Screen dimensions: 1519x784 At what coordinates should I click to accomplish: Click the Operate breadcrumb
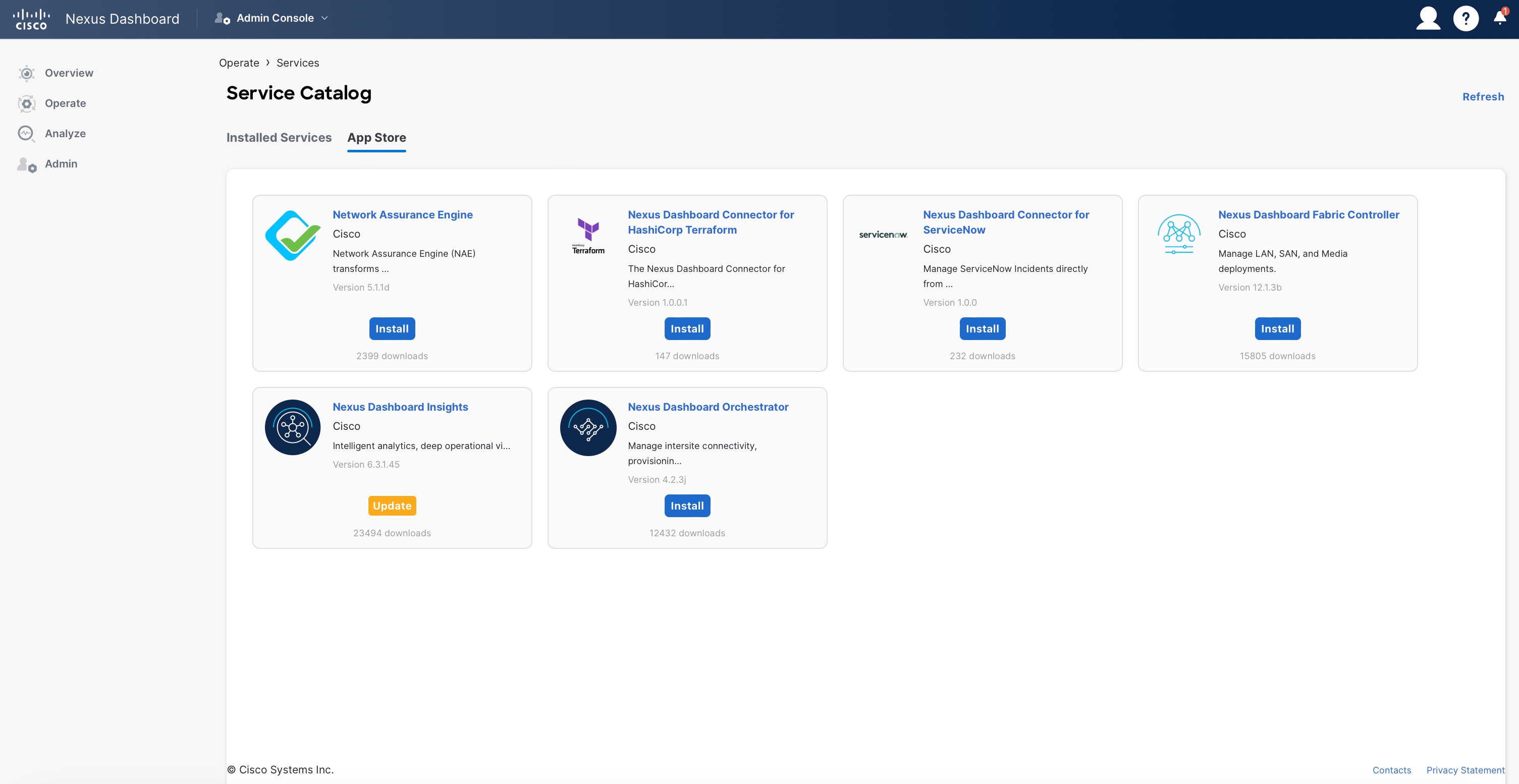point(239,63)
